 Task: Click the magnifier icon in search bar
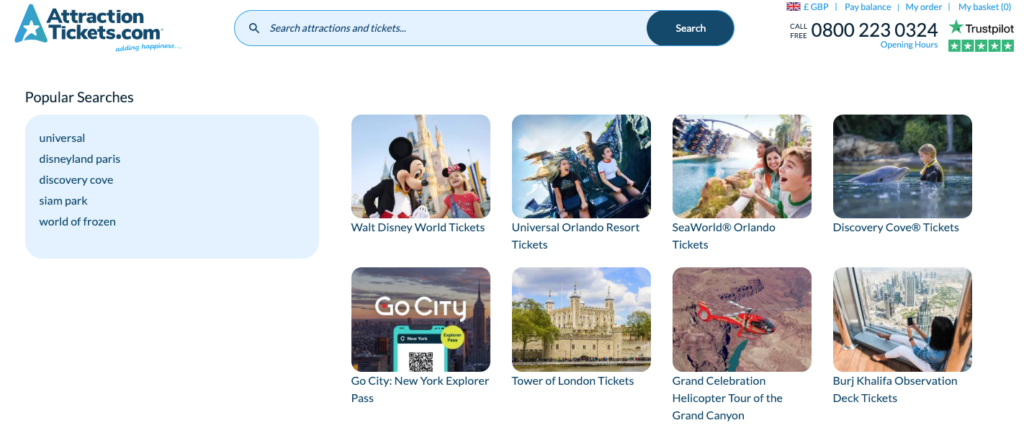(254, 28)
